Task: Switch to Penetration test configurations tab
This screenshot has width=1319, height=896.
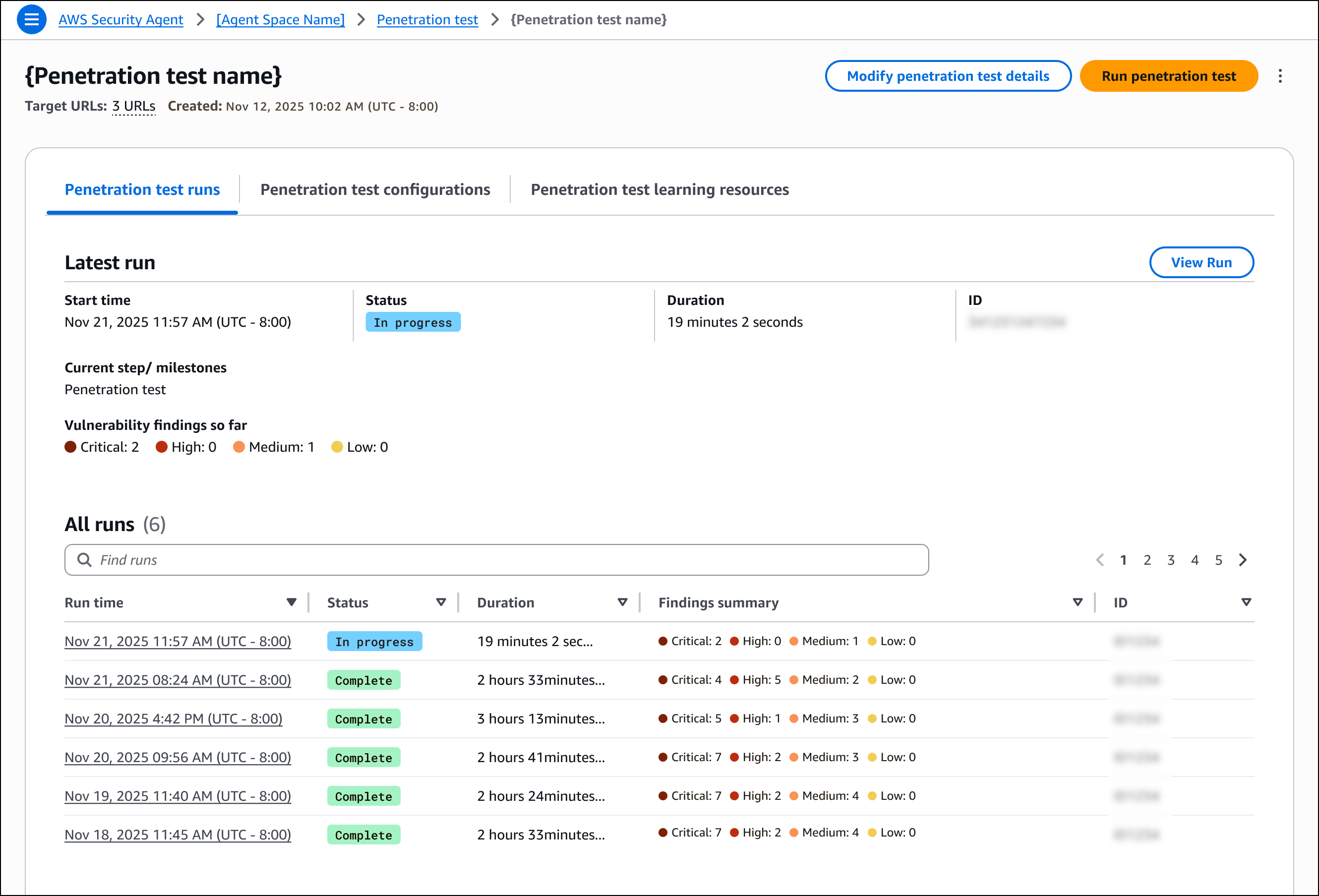Action: (374, 189)
